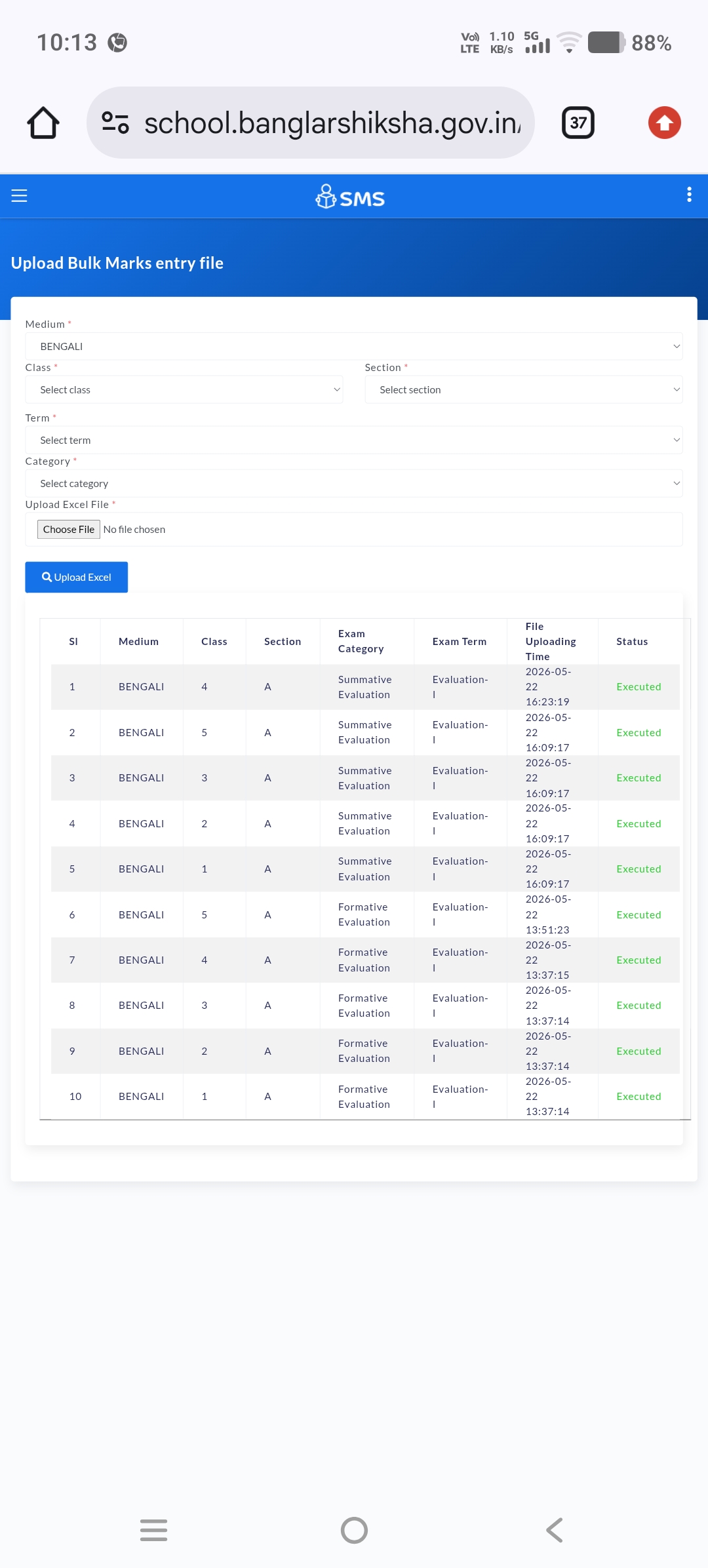Image resolution: width=708 pixels, height=1568 pixels.
Task: Click the File Uploading Time column header
Action: (x=551, y=641)
